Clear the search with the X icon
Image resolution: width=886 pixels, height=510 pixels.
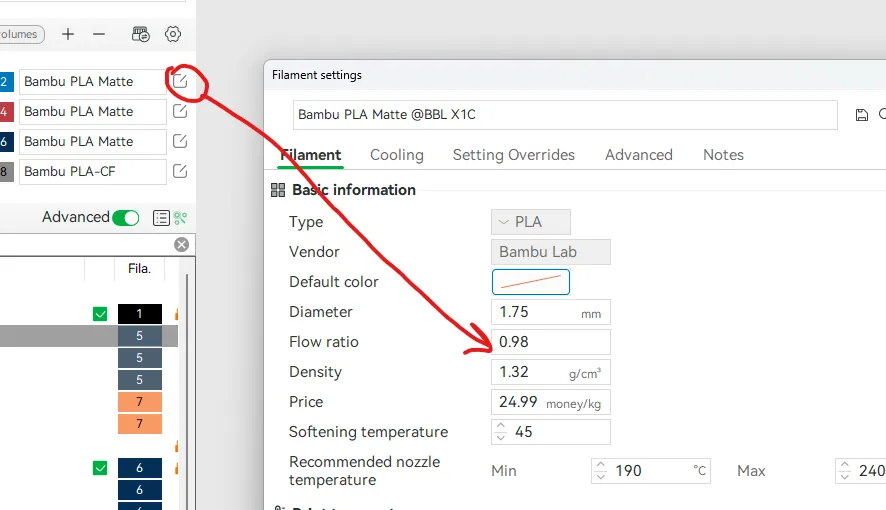(181, 244)
